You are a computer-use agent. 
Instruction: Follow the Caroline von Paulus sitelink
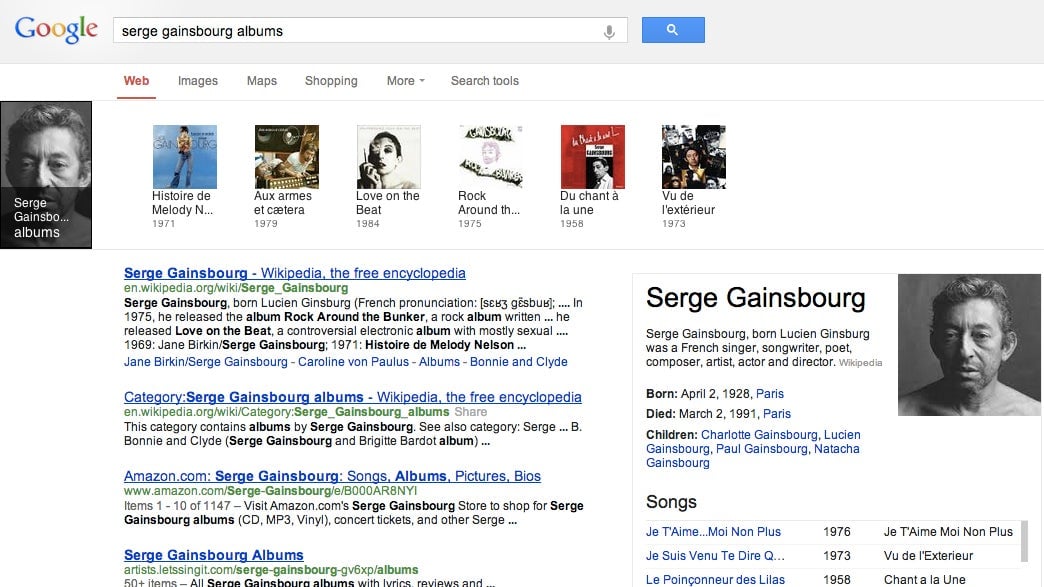[353, 362]
